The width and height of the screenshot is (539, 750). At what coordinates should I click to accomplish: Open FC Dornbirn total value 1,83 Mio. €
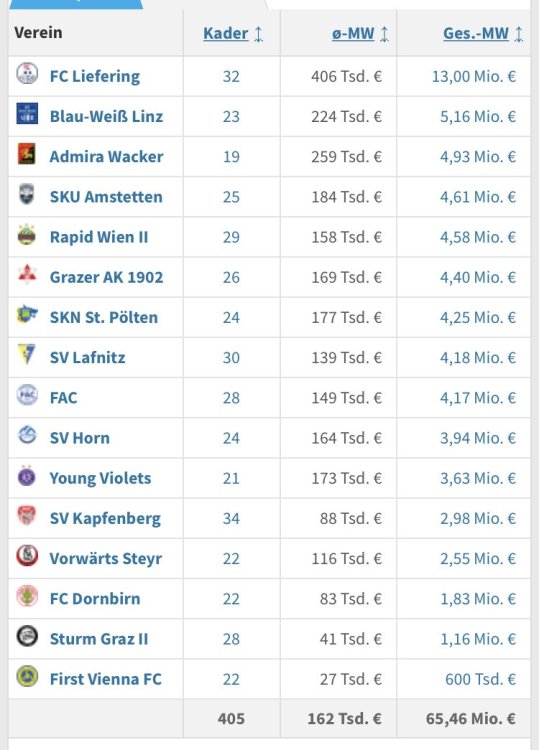coord(478,599)
